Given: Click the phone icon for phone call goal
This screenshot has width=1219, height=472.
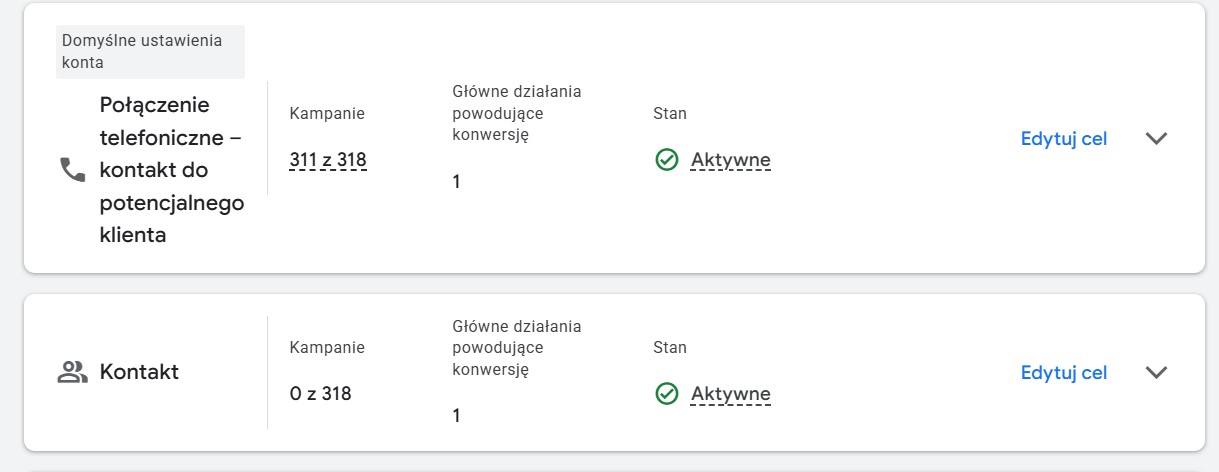Looking at the screenshot, I should tap(73, 170).
